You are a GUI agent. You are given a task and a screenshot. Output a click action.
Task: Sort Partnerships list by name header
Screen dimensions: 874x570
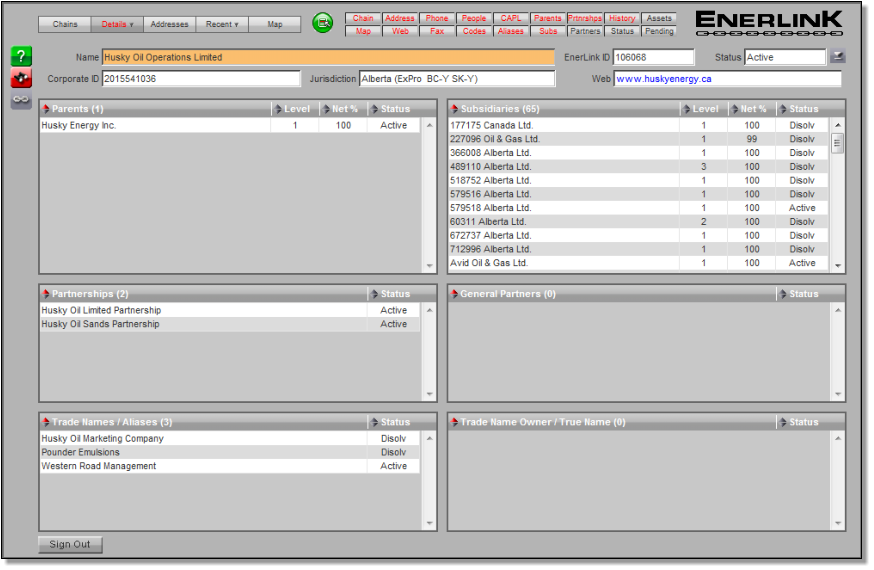click(x=203, y=294)
